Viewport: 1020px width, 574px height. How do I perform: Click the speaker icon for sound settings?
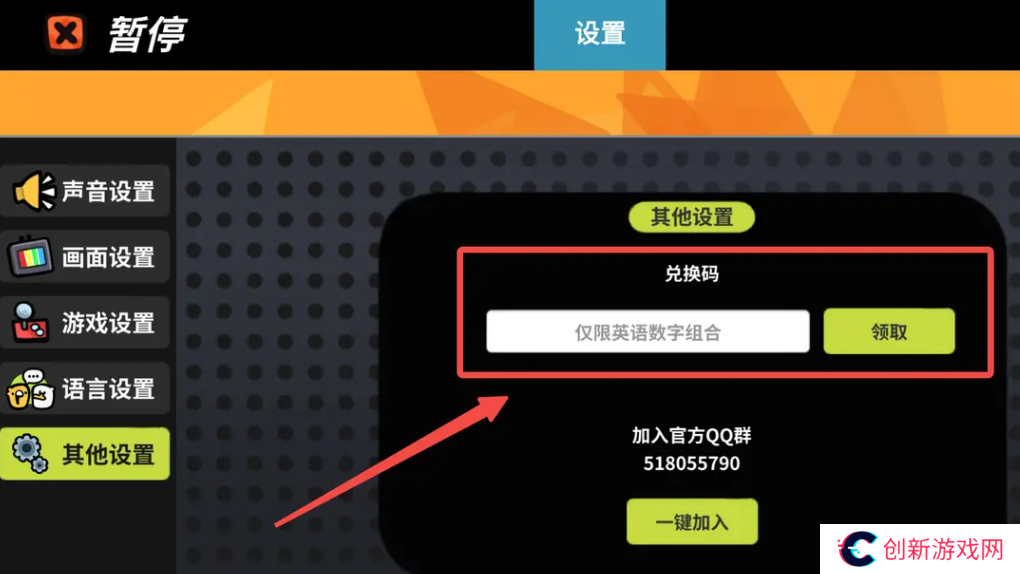click(x=34, y=191)
